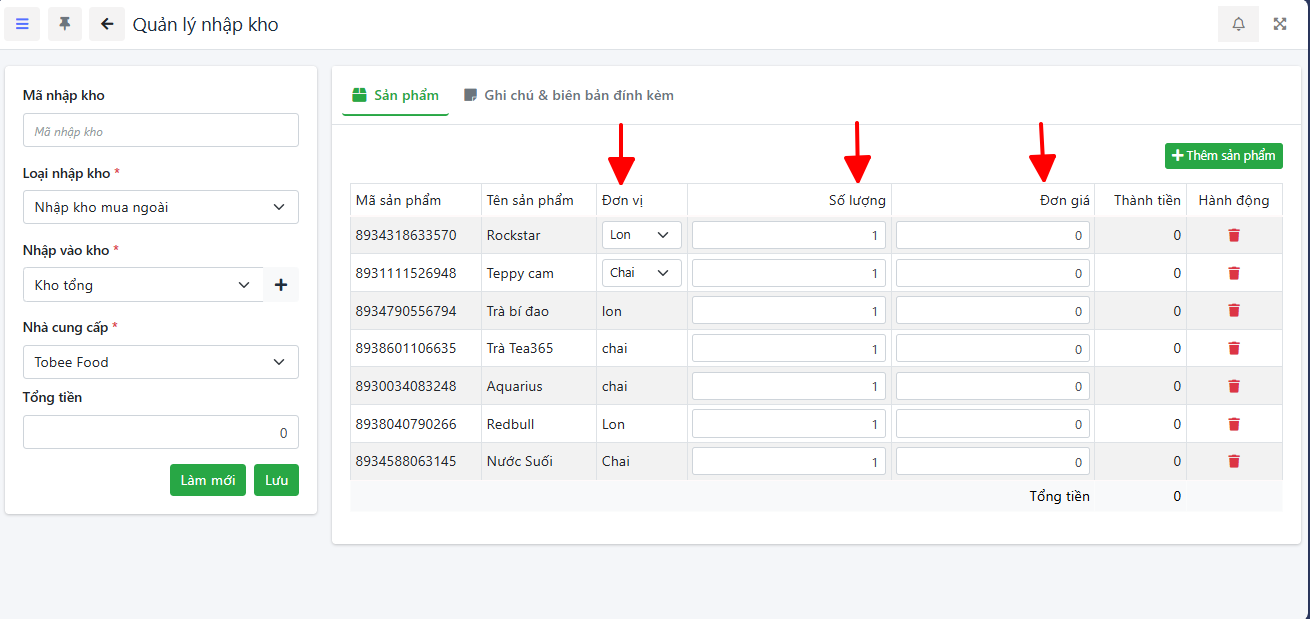Viewport: 1310px width, 619px height.
Task: Open Ghi chú & biên bản đính kèm tab
Action: 568,96
